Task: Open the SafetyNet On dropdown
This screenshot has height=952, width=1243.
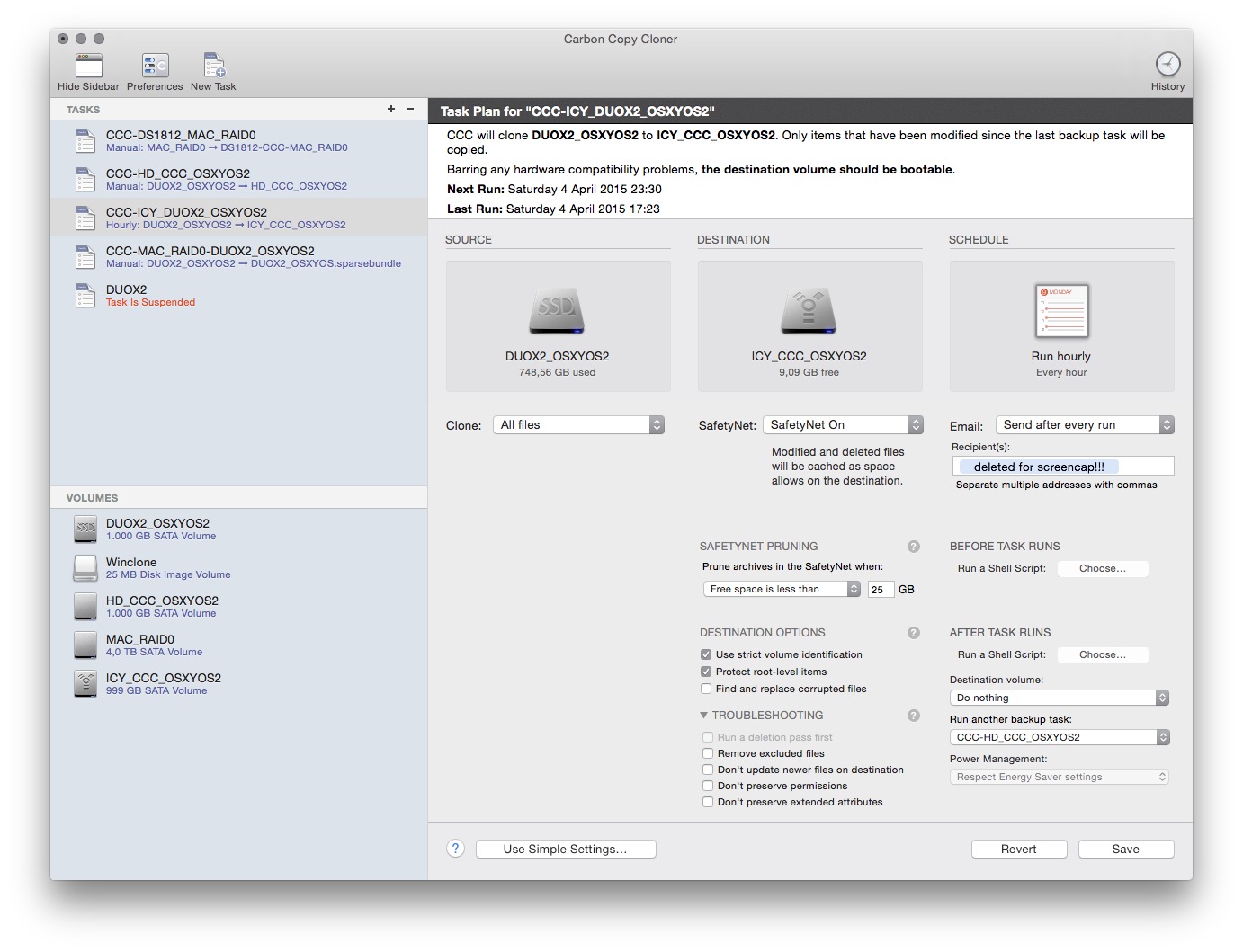Action: 843,425
